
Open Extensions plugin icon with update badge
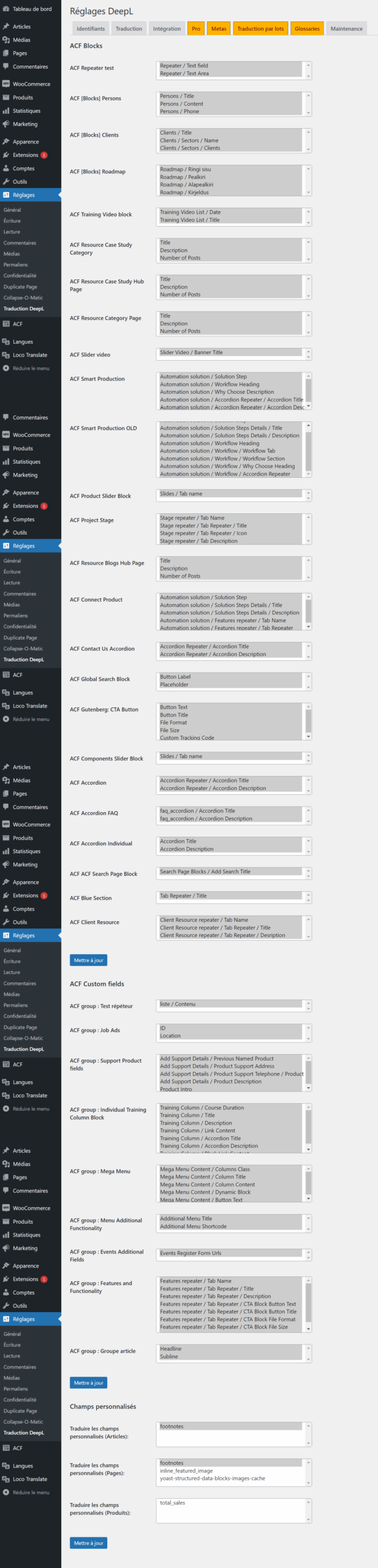[x=6, y=155]
